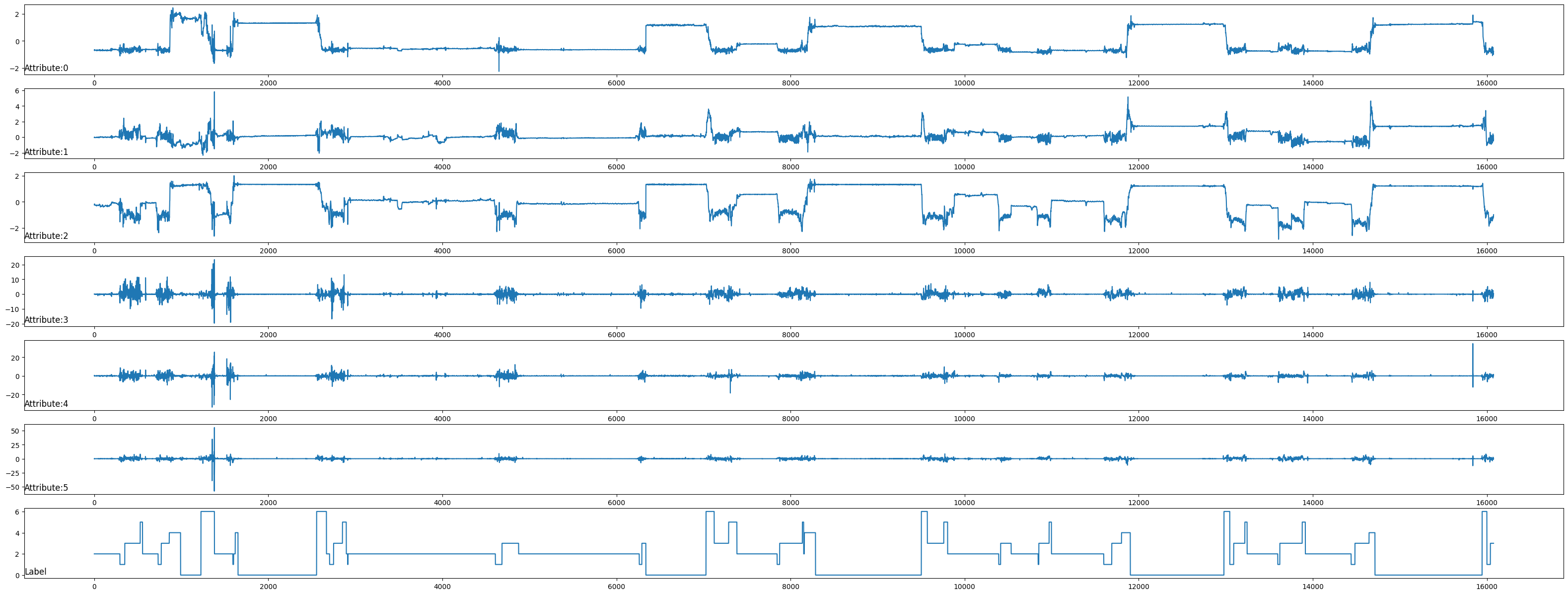Image resolution: width=1568 pixels, height=595 pixels.
Task: Click the "Attribute:5" plot label
Action: 46,488
